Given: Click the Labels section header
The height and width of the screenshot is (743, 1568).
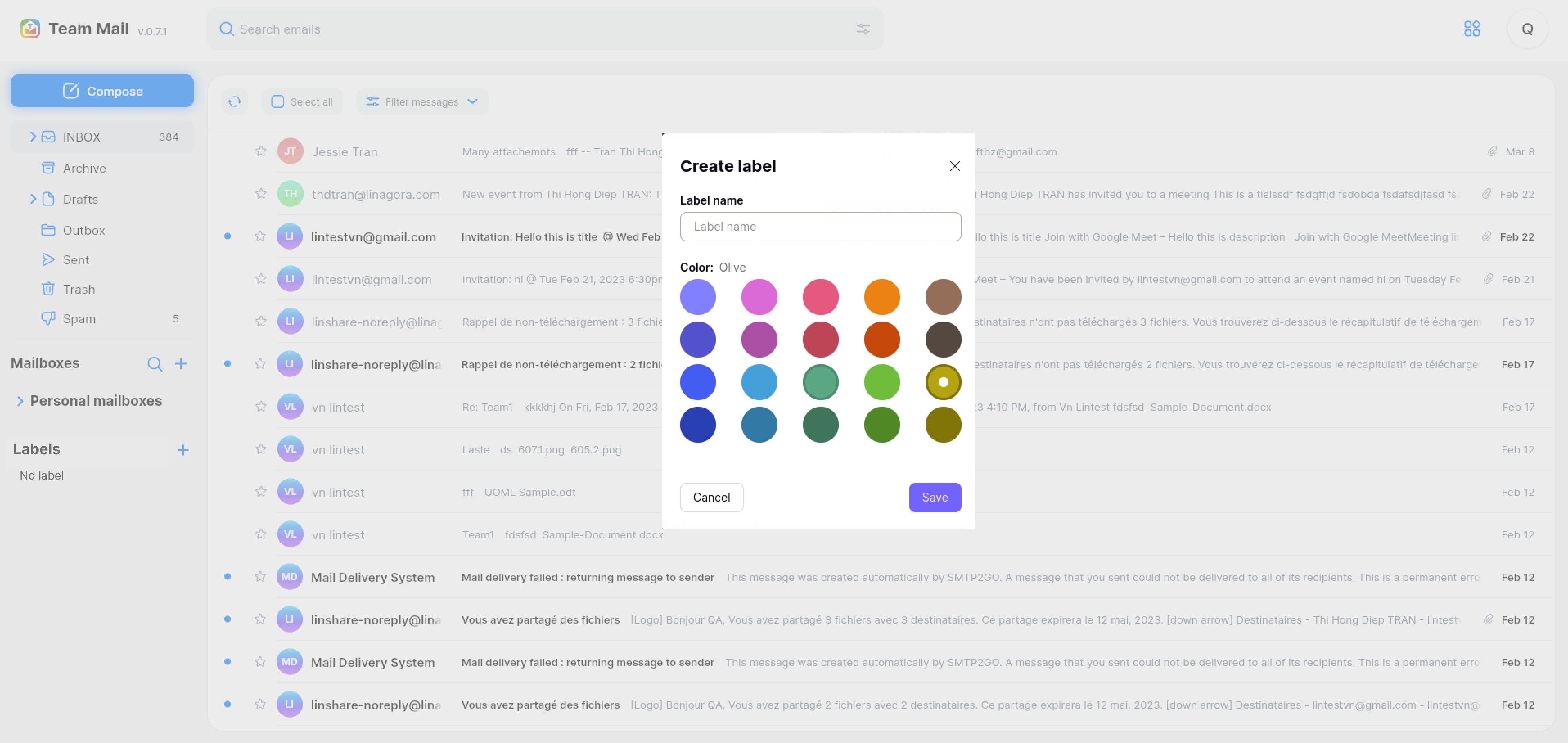Looking at the screenshot, I should click(x=36, y=450).
